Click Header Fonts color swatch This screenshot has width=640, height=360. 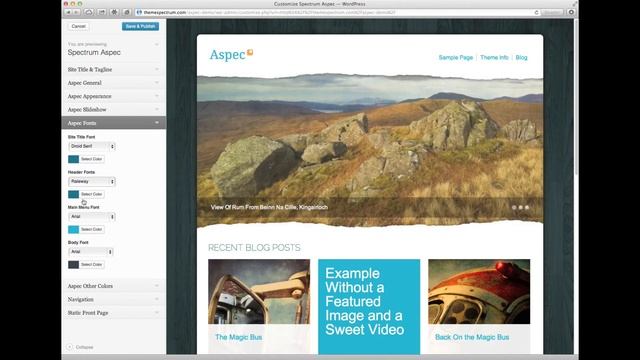pos(73,194)
